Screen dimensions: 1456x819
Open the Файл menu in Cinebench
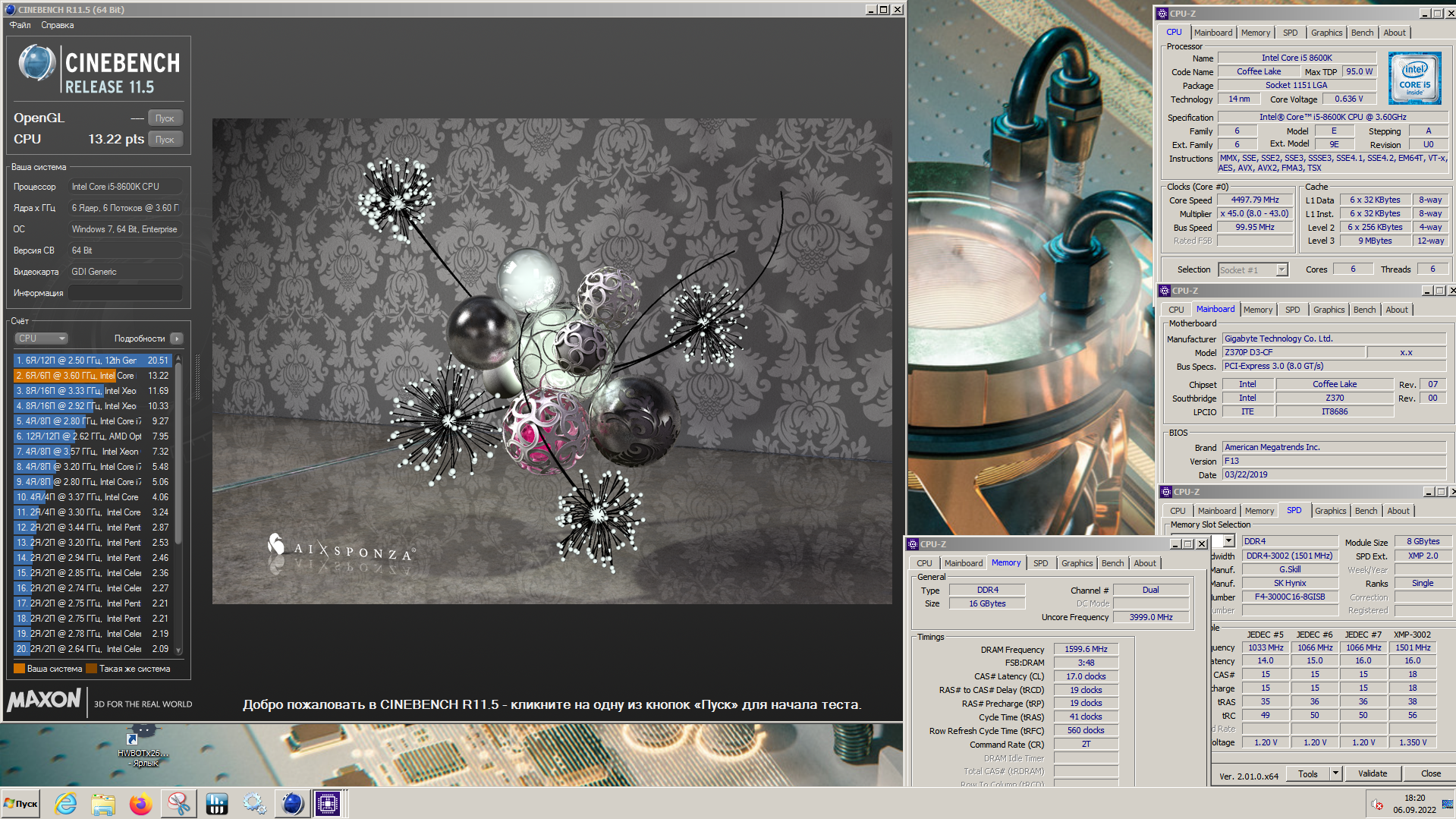pos(20,25)
